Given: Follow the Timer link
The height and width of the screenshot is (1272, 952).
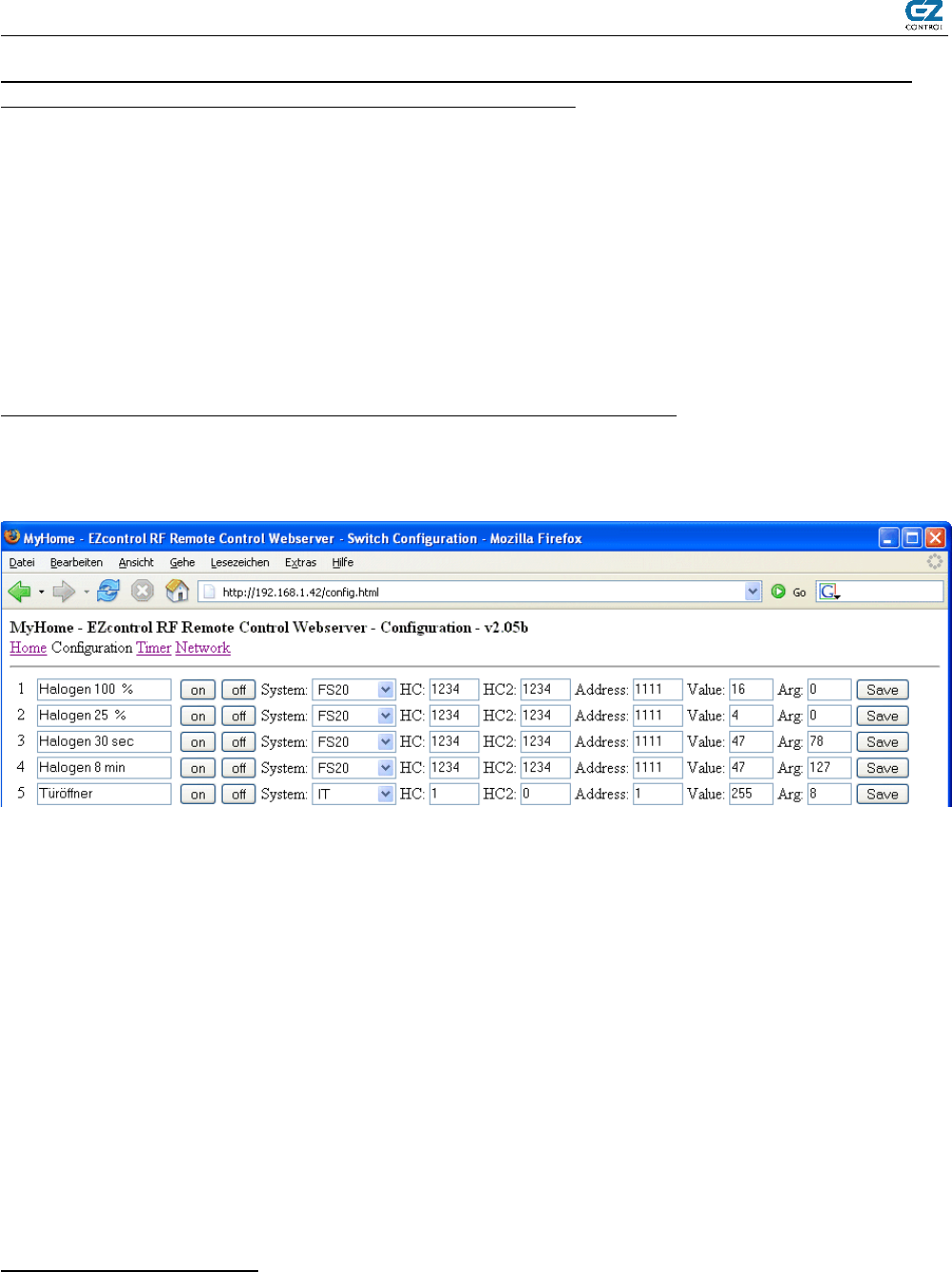Looking at the screenshot, I should coord(153,648).
